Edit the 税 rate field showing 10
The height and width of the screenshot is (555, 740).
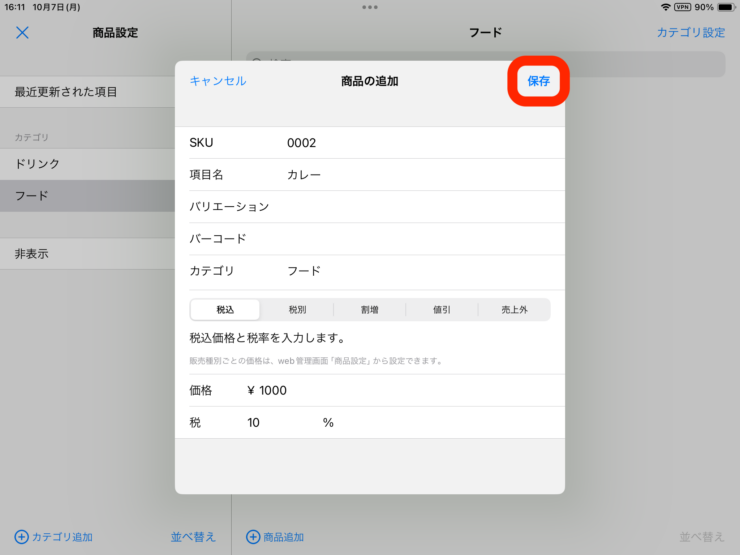point(370,422)
